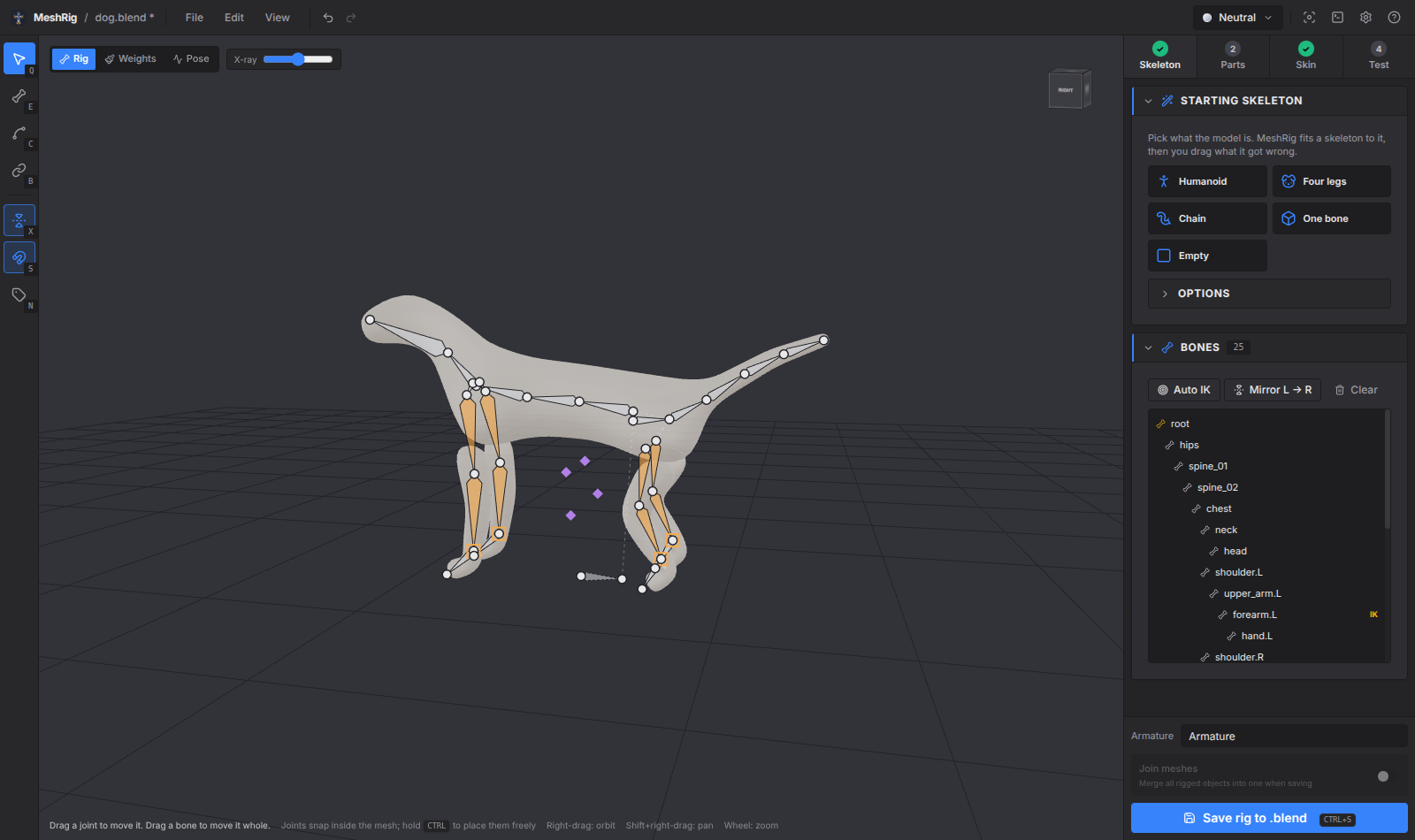Open settings gear
Screen dimensions: 1415x840
[1366, 18]
